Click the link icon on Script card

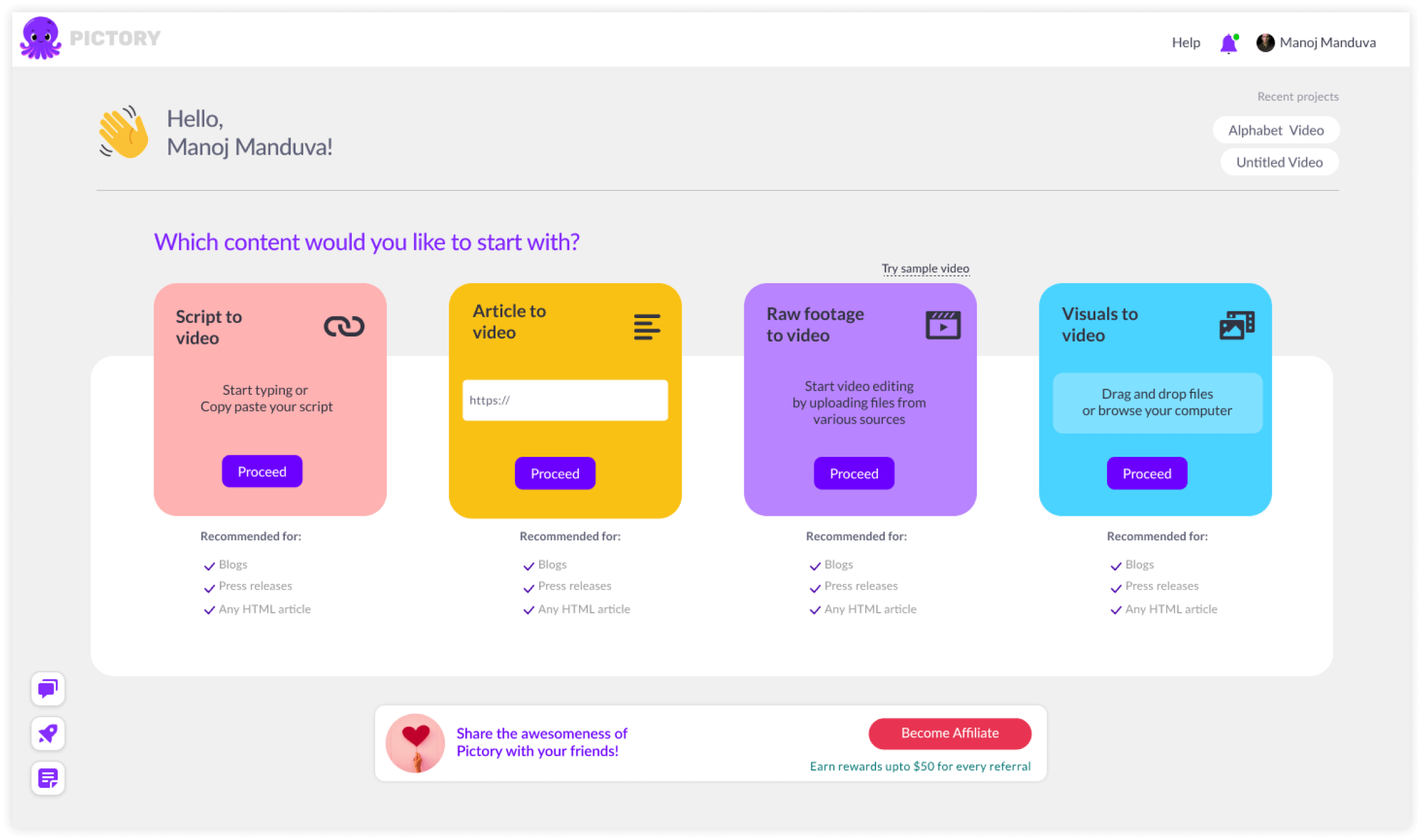coord(344,326)
